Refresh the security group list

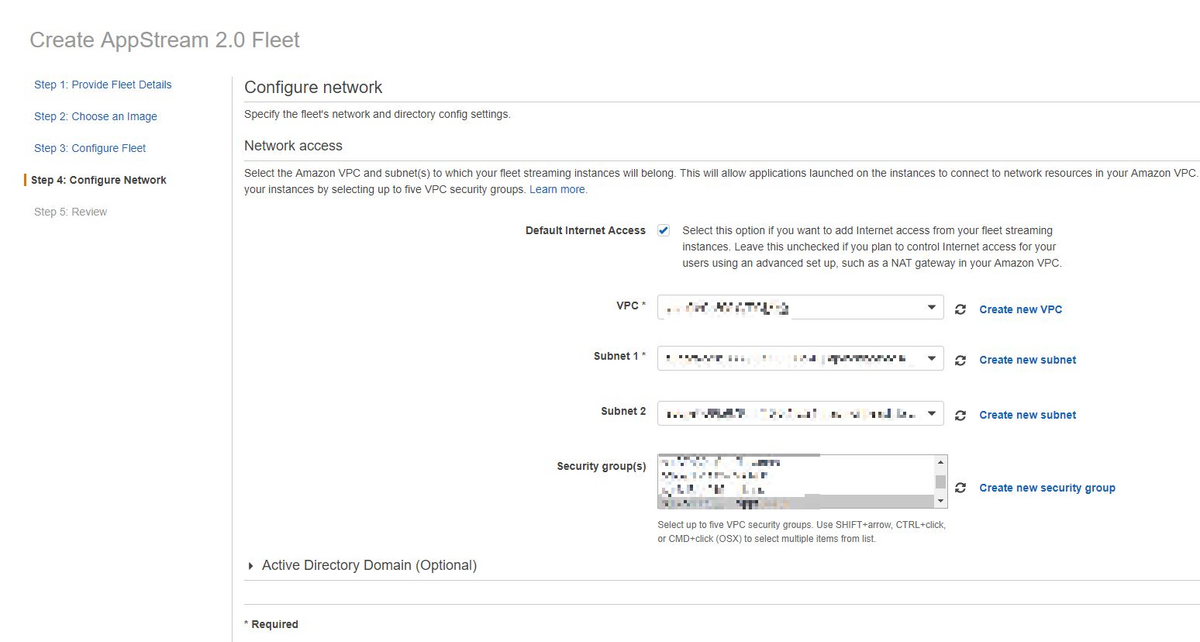tap(961, 488)
